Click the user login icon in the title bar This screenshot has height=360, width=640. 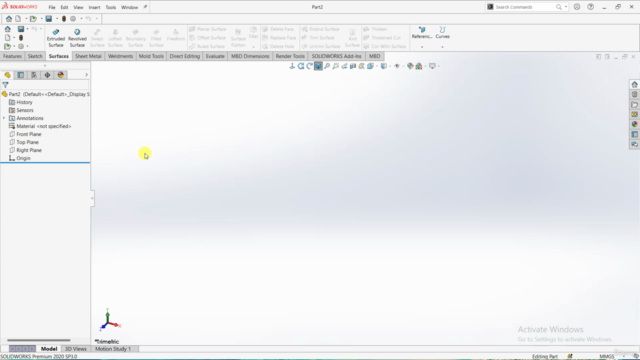point(577,7)
